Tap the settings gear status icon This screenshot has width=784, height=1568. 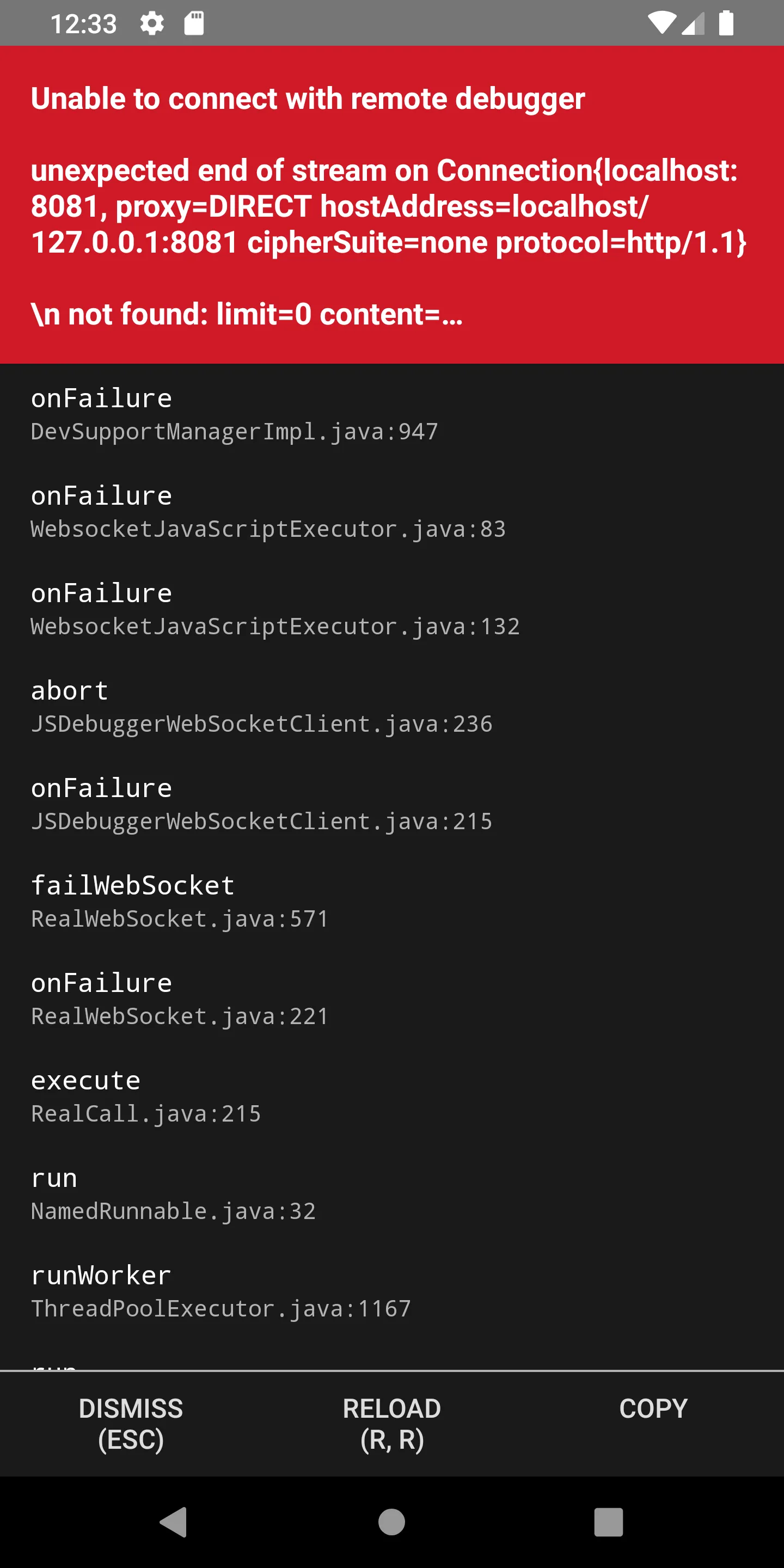(x=151, y=24)
